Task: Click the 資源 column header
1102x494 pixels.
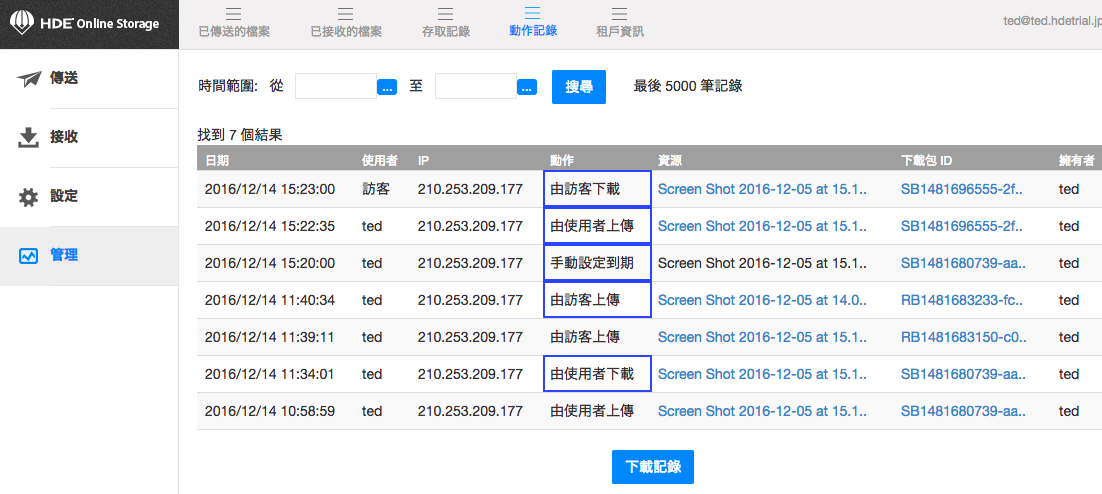Action: 670,161
